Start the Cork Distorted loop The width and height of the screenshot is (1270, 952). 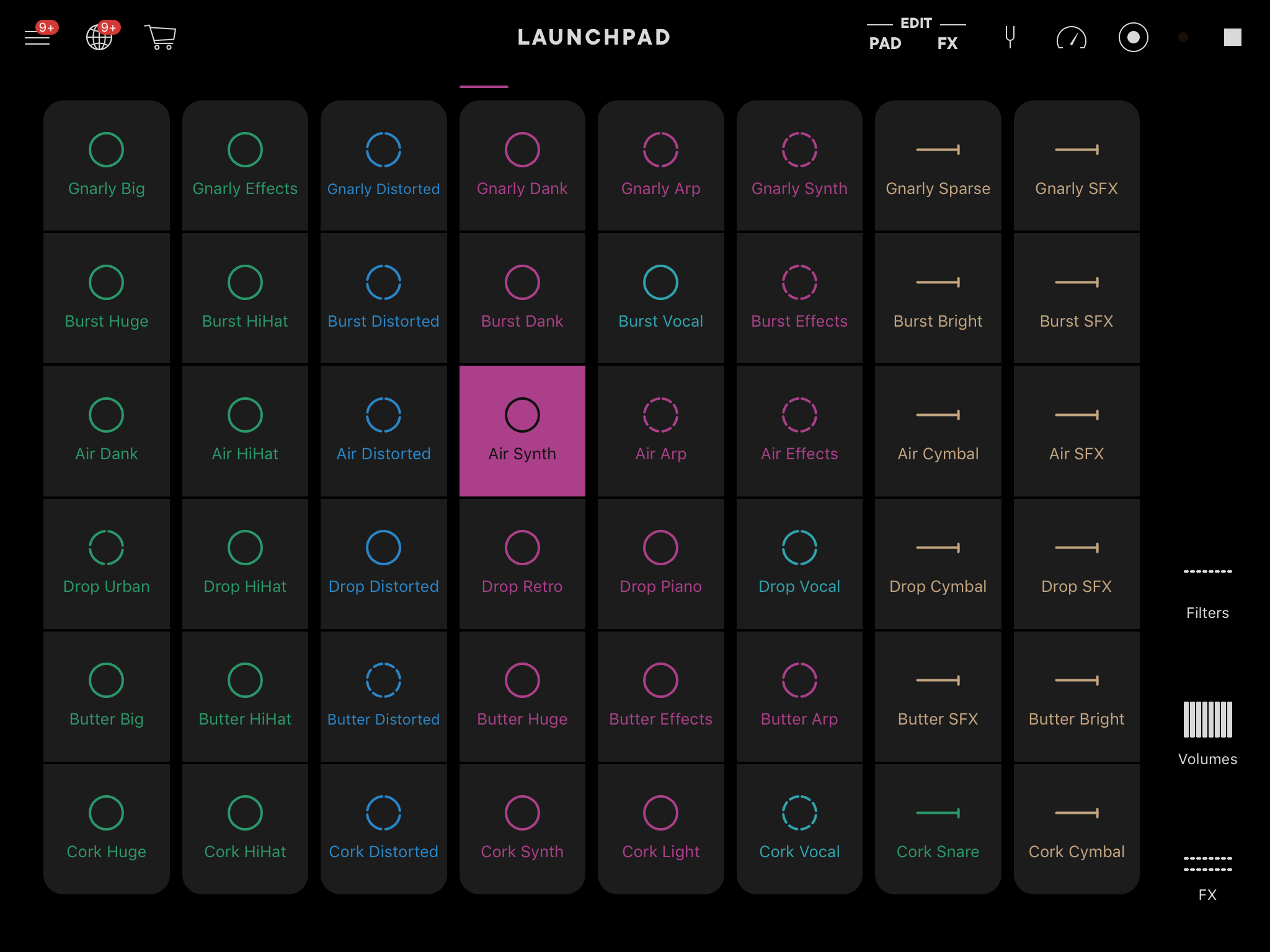point(383,829)
